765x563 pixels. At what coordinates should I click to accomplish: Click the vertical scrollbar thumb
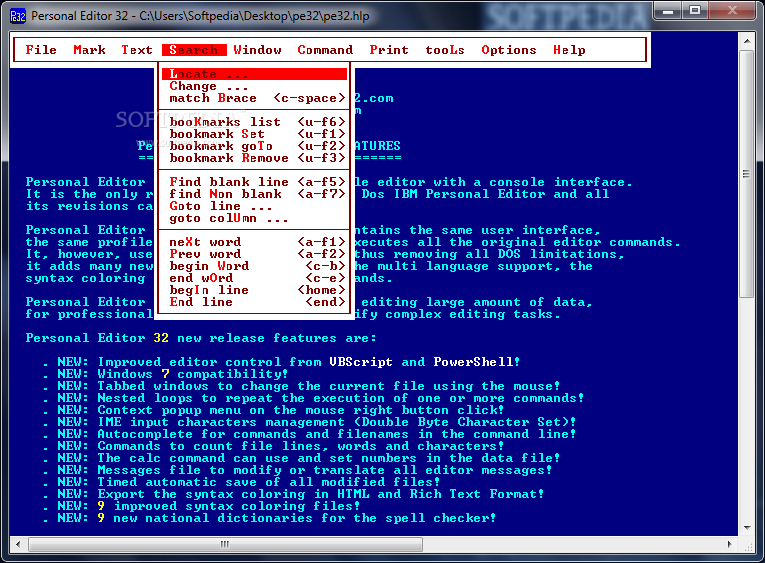(x=746, y=174)
